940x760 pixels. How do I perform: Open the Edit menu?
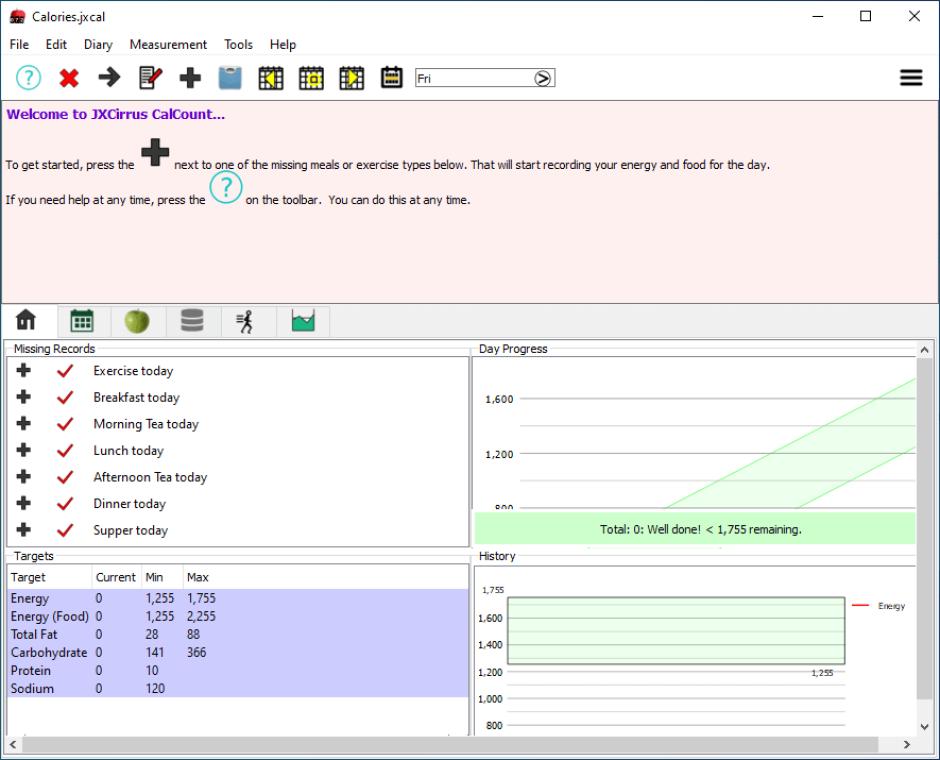[x=56, y=44]
